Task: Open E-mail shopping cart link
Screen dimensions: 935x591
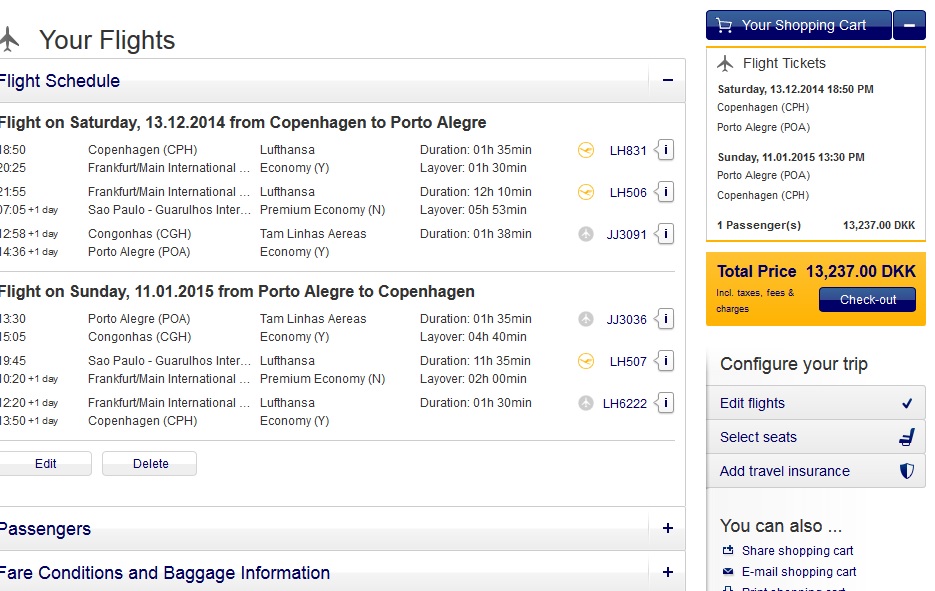Action: (798, 572)
